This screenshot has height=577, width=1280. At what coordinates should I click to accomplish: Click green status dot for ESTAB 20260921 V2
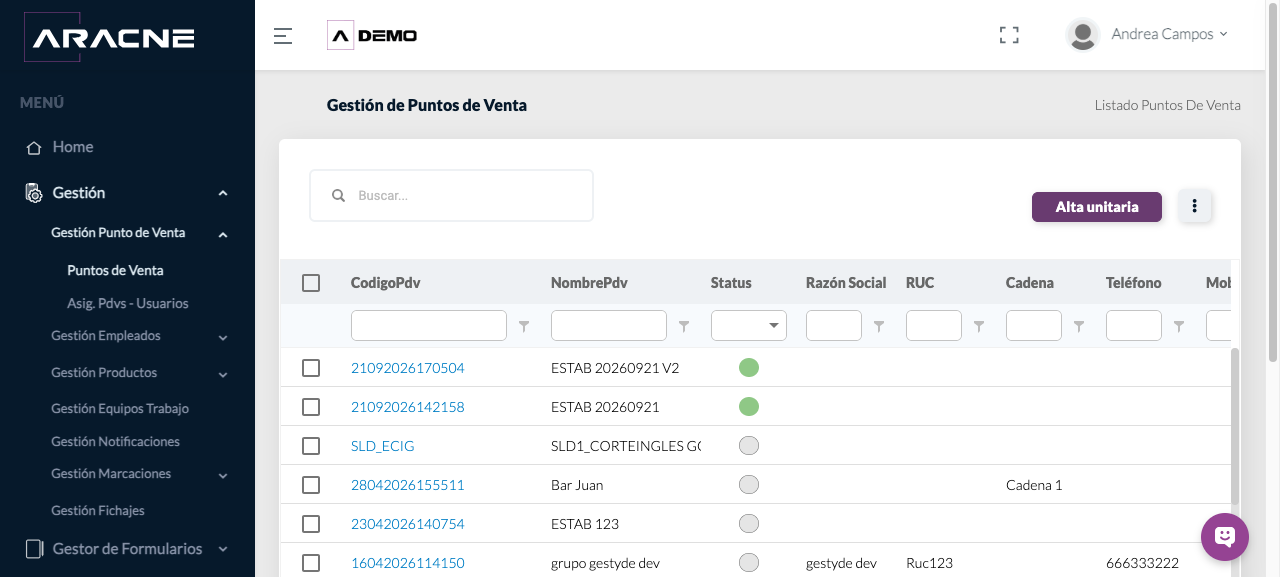749,368
